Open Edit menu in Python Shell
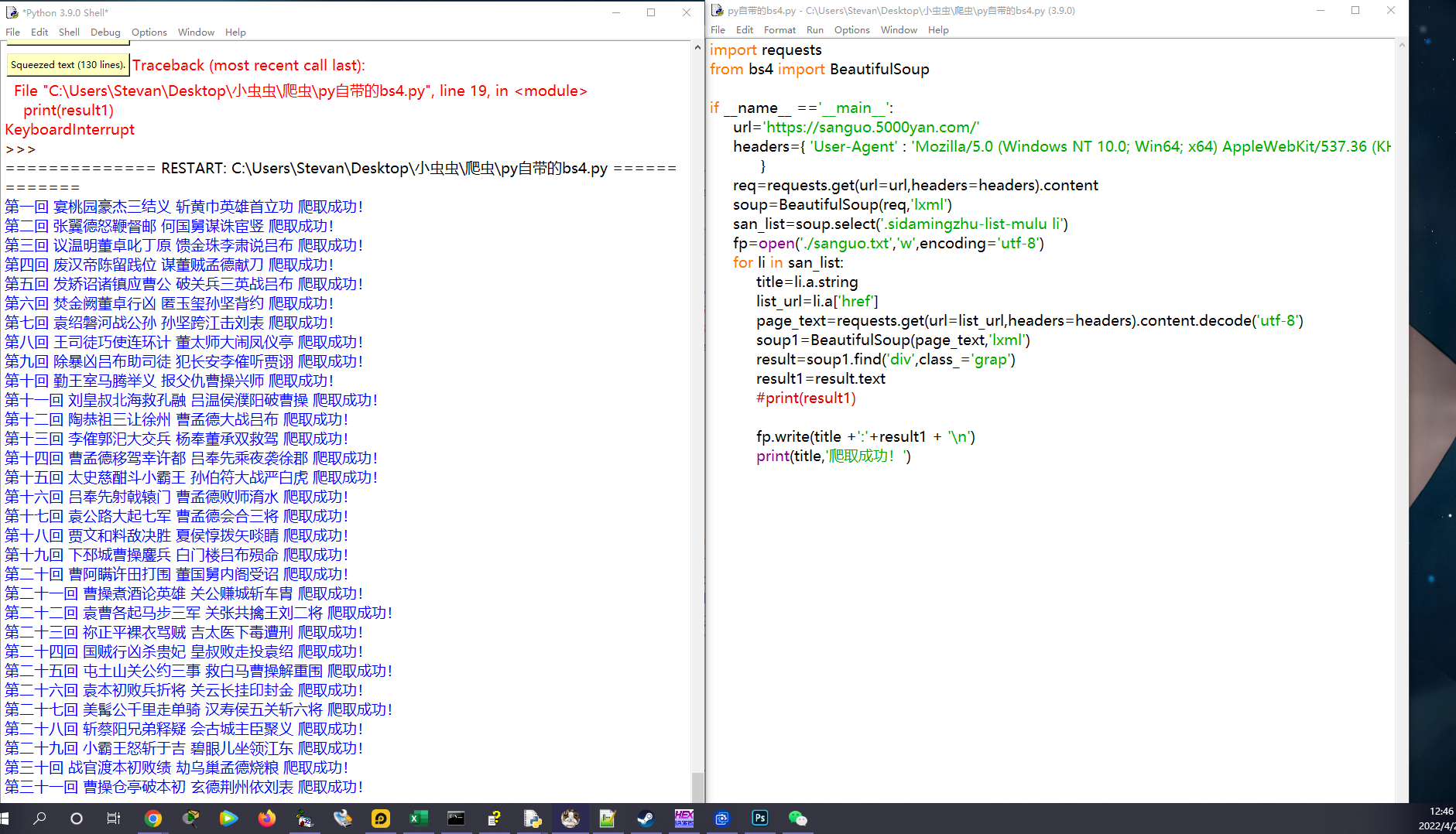 click(39, 32)
